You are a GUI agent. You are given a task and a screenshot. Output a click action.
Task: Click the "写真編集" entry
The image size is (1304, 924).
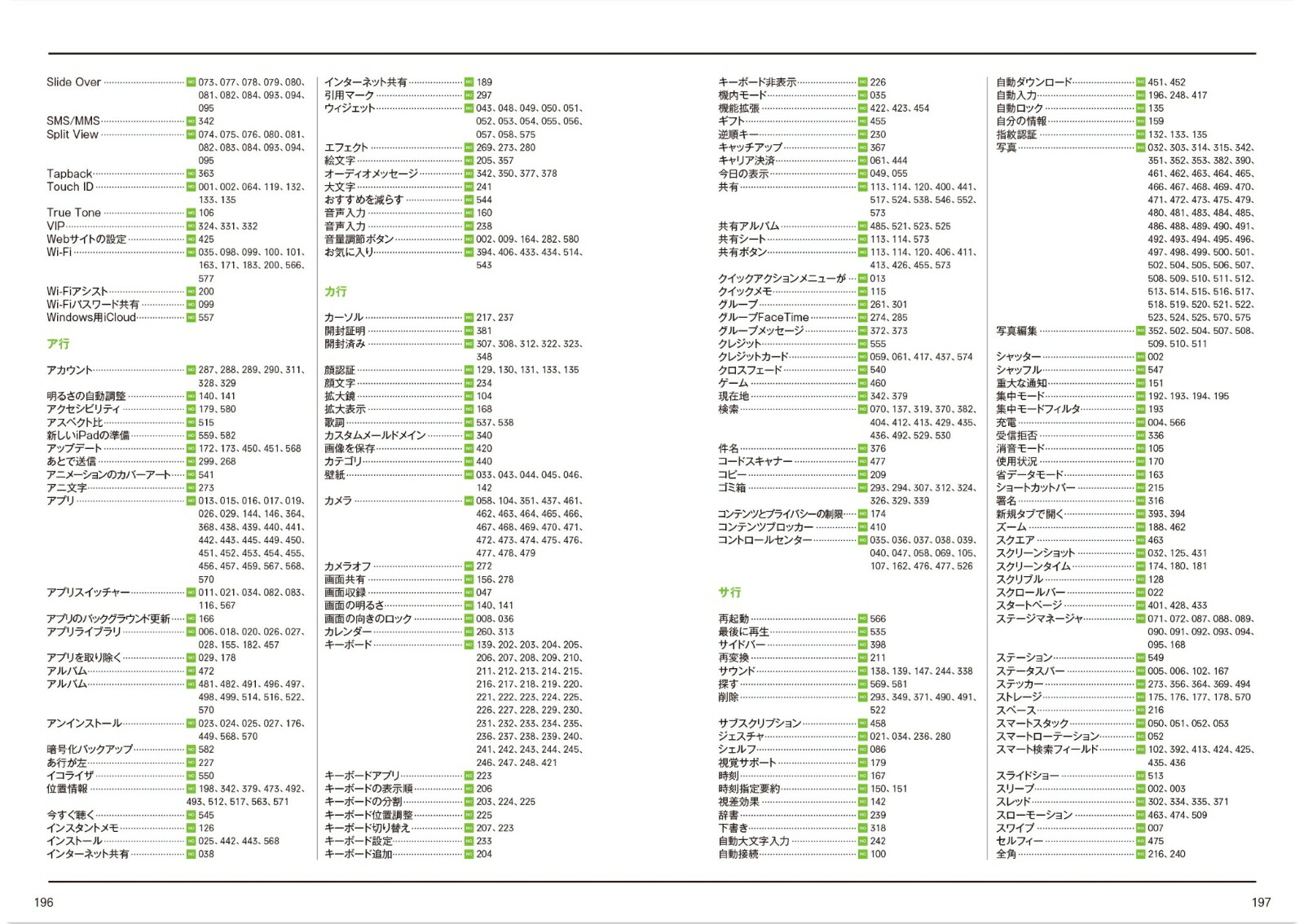(x=1016, y=331)
